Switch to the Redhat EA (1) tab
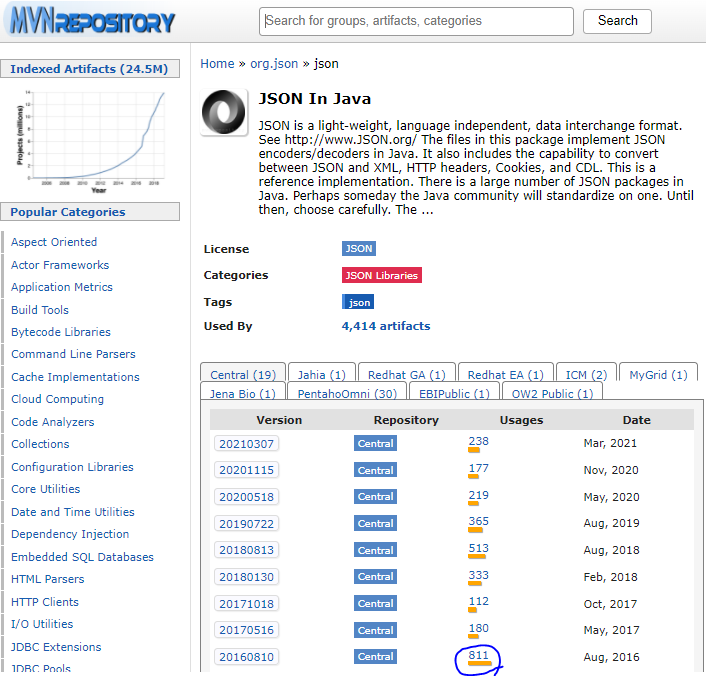706x676 pixels. 505,374
